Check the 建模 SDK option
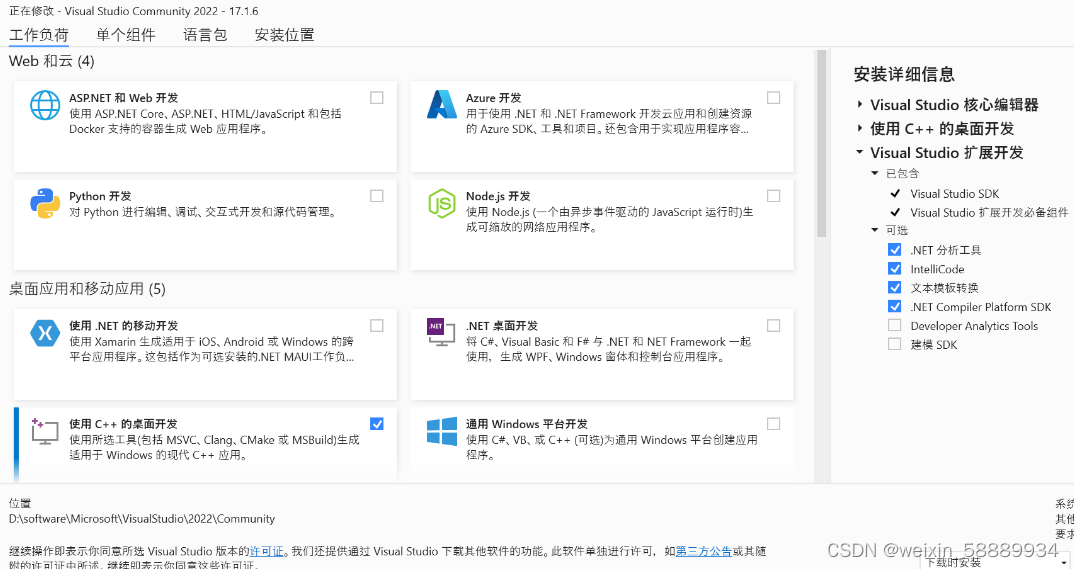The height and width of the screenshot is (569, 1074). tap(895, 344)
